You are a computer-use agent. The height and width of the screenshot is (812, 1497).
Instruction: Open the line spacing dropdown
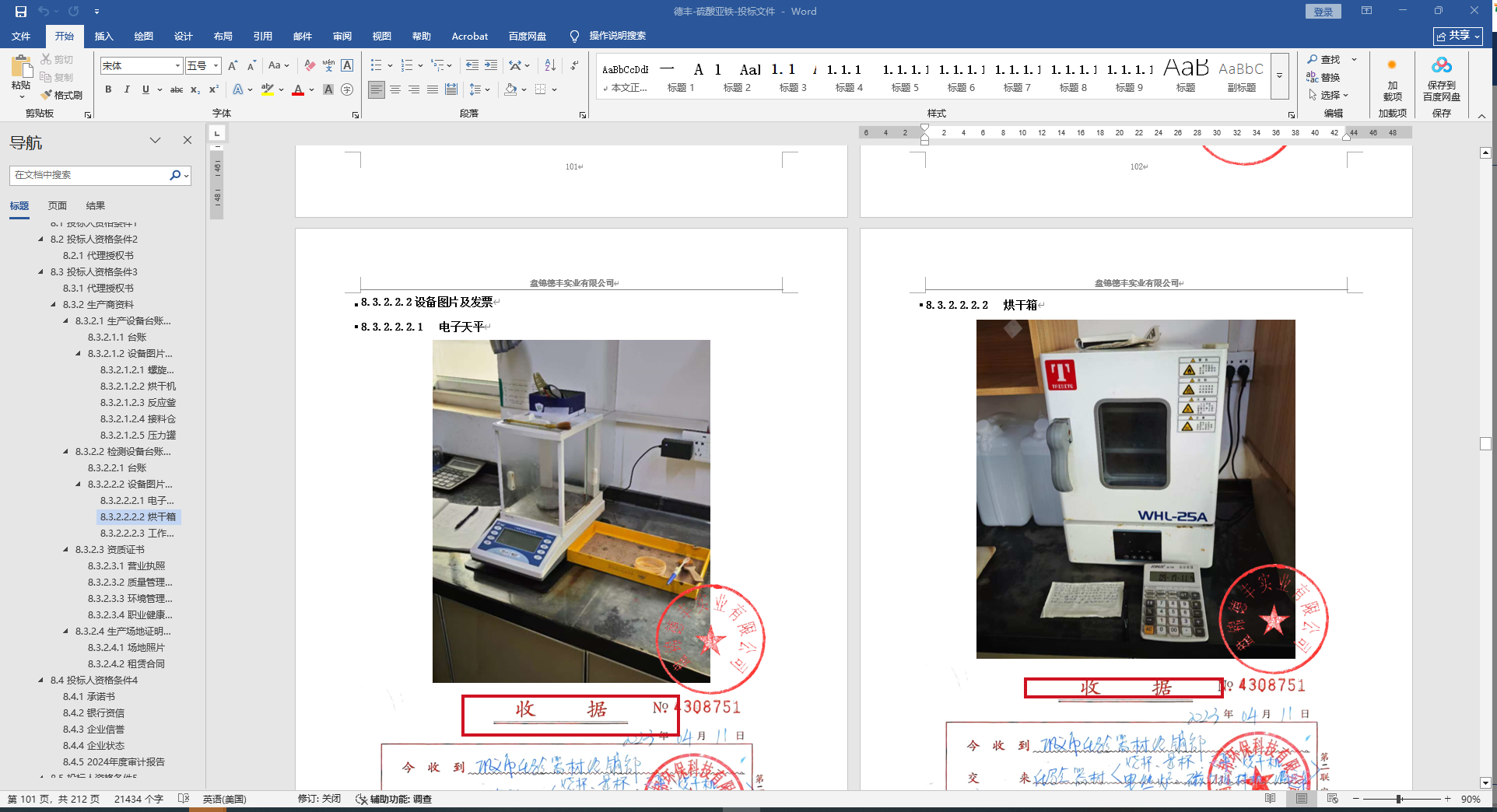pyautogui.click(x=479, y=89)
